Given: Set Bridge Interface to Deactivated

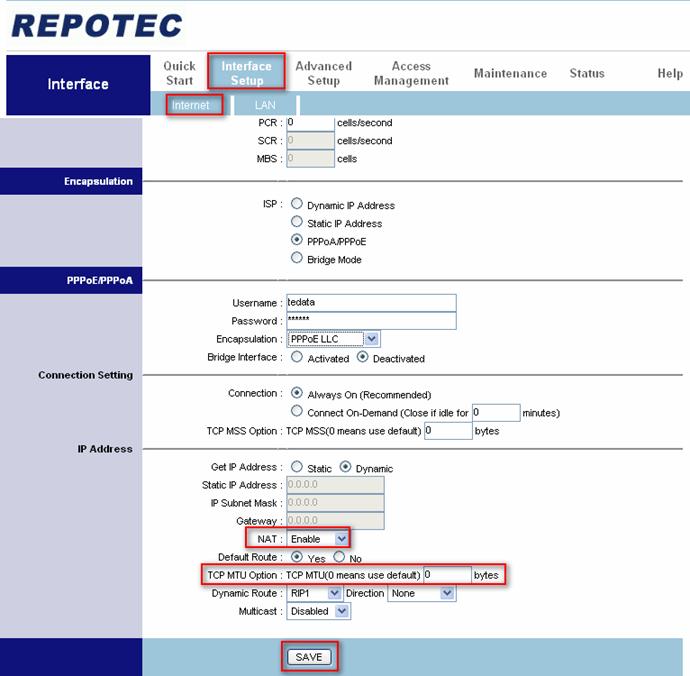Looking at the screenshot, I should point(362,356).
